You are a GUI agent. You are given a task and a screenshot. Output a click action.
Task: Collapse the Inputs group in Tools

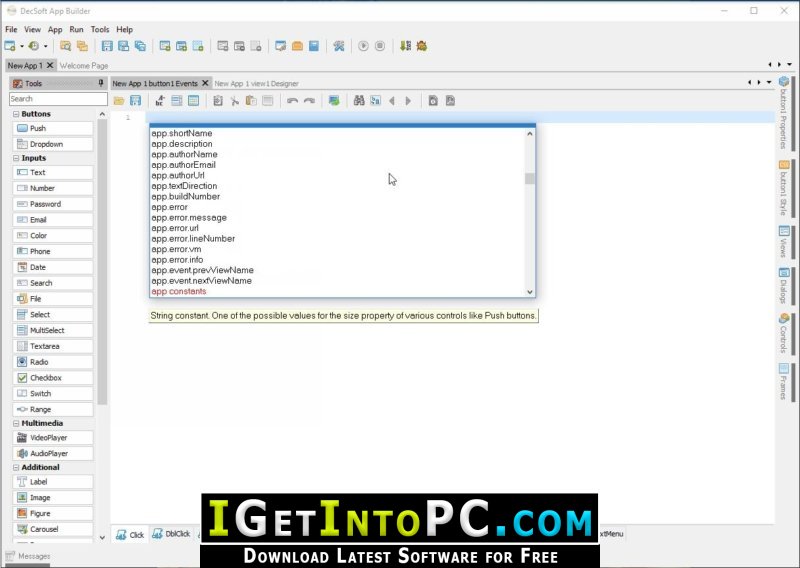tap(16, 158)
